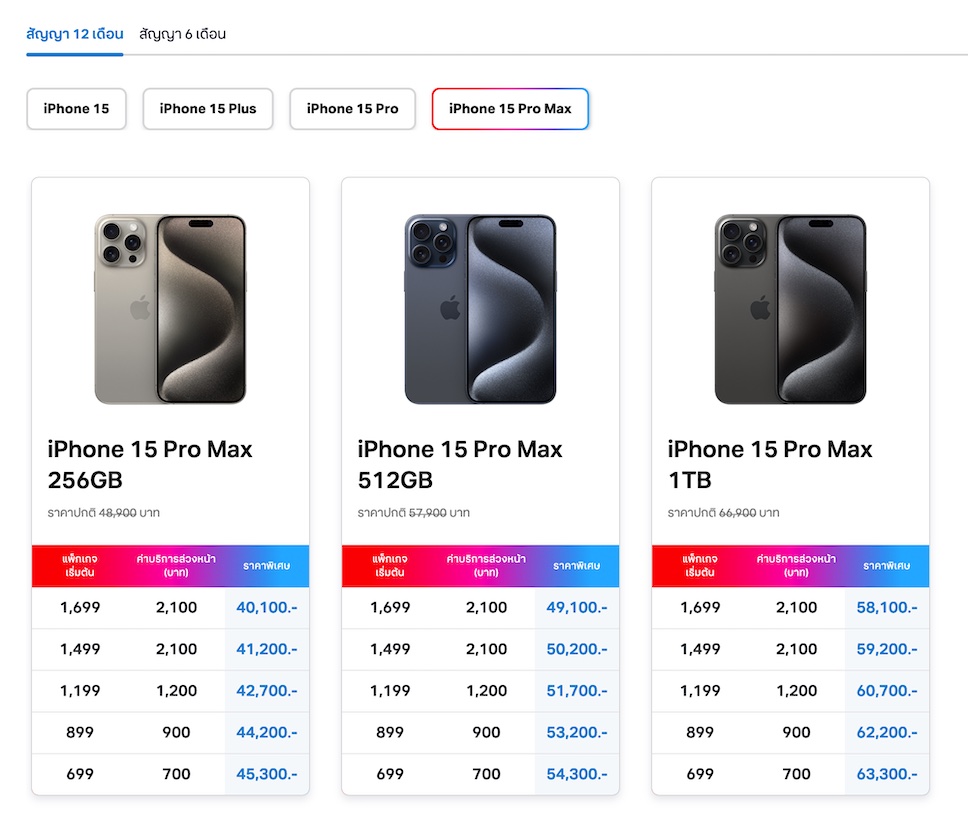
Task: Select the 40,100.- special price for 256GB
Action: pos(267,607)
